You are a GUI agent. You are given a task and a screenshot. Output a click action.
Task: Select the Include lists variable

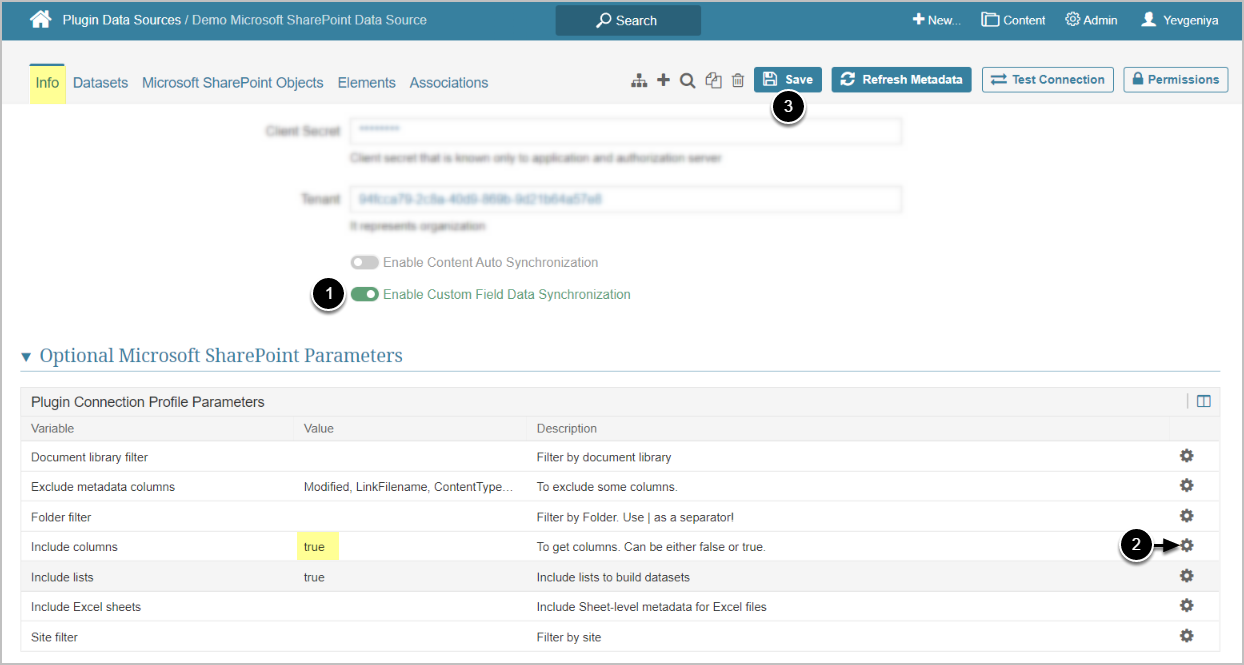click(62, 577)
